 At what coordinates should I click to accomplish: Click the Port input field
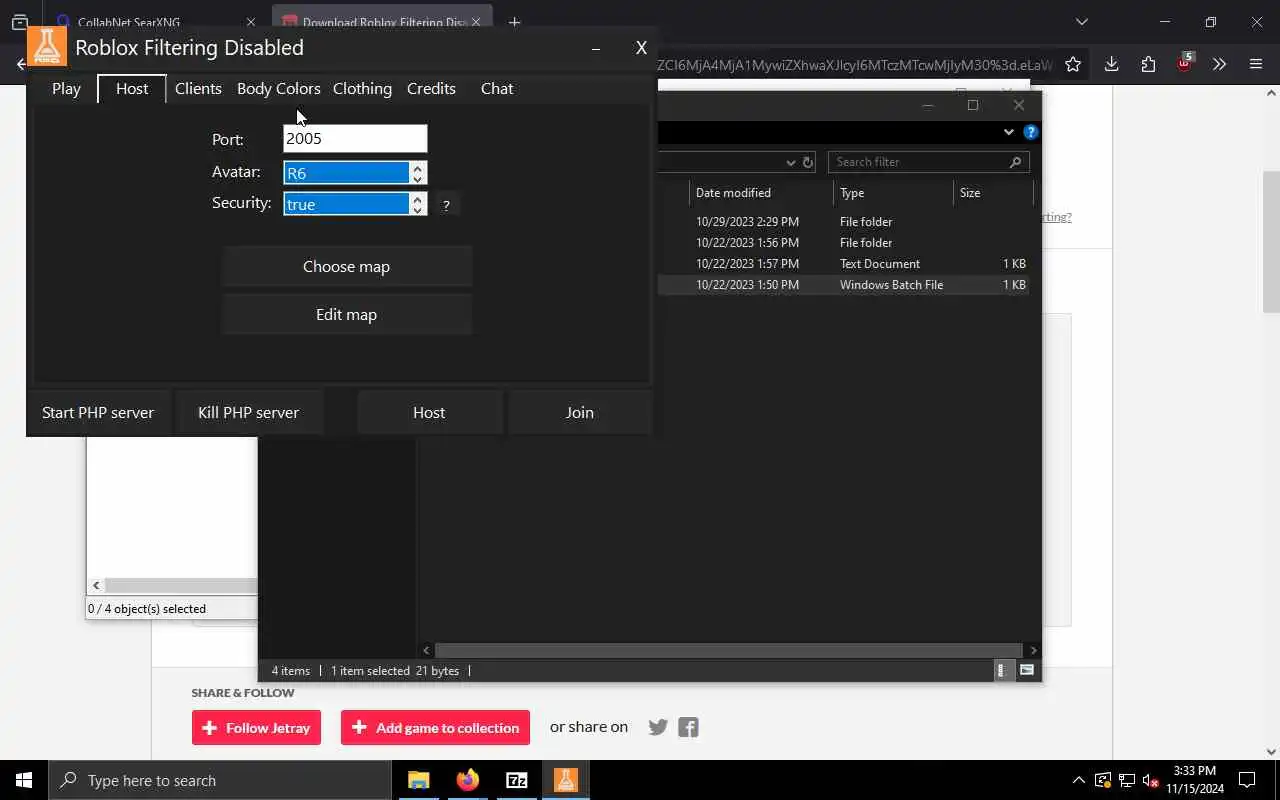(355, 139)
